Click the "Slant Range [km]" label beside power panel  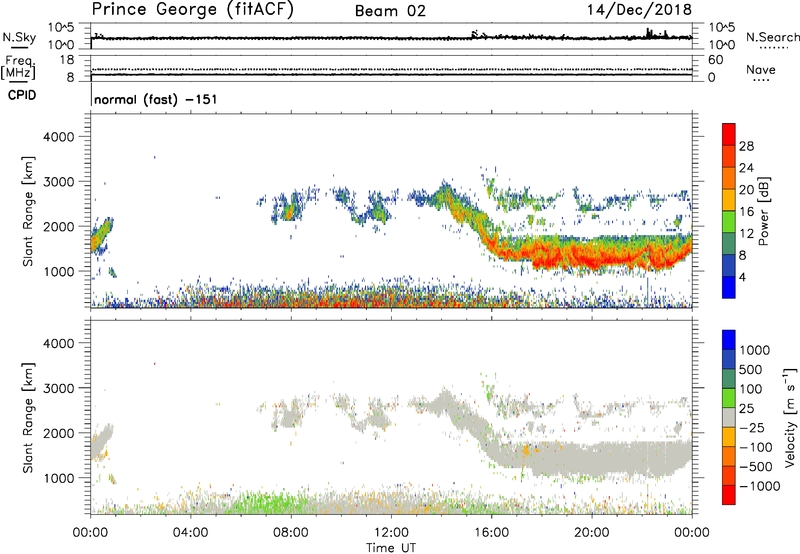[28, 211]
